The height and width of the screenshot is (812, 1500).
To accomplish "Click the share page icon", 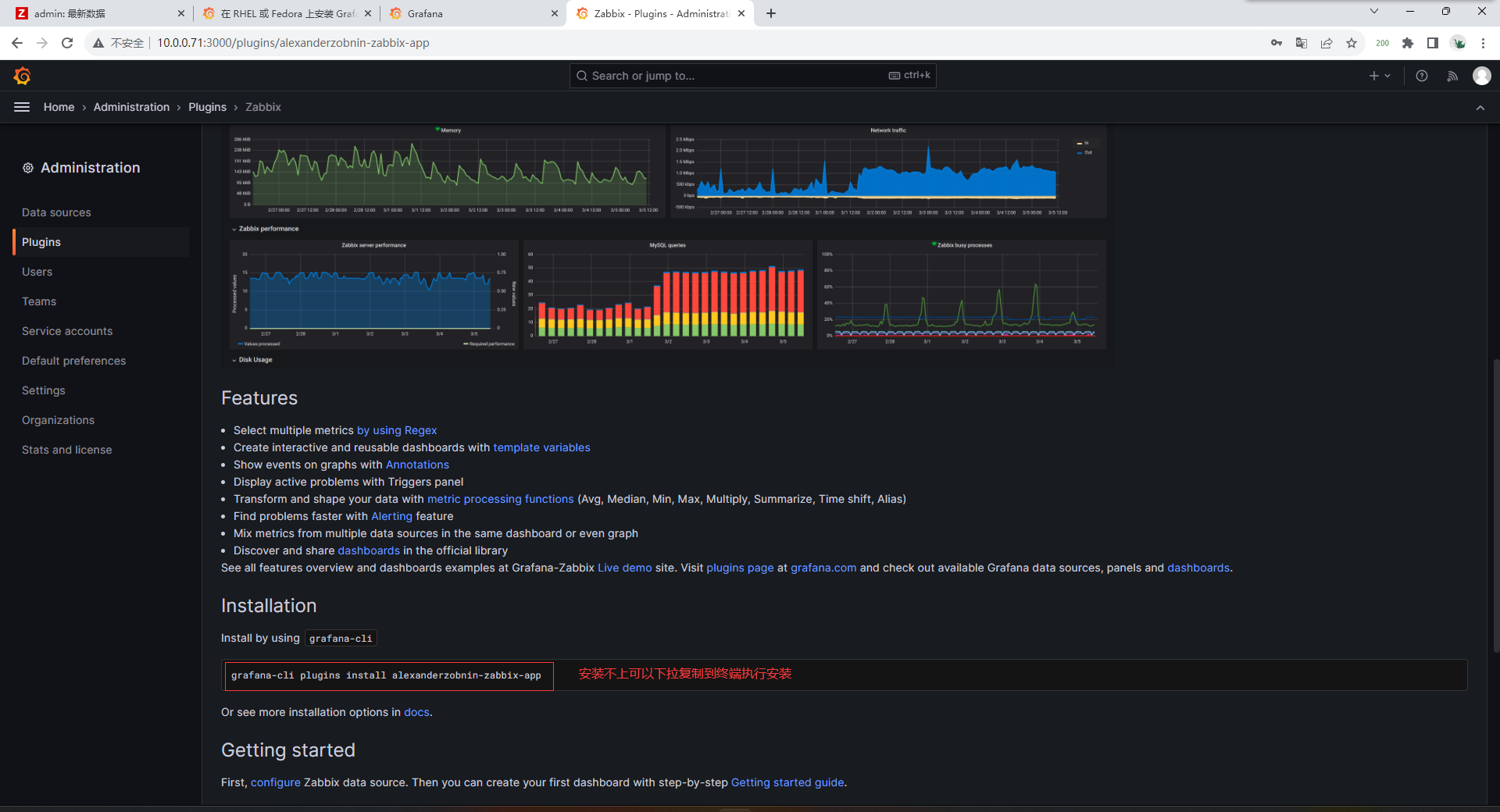I will pyautogui.click(x=1327, y=43).
